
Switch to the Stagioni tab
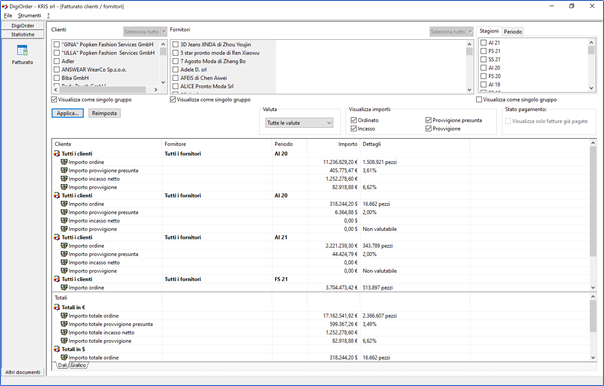pyautogui.click(x=489, y=31)
